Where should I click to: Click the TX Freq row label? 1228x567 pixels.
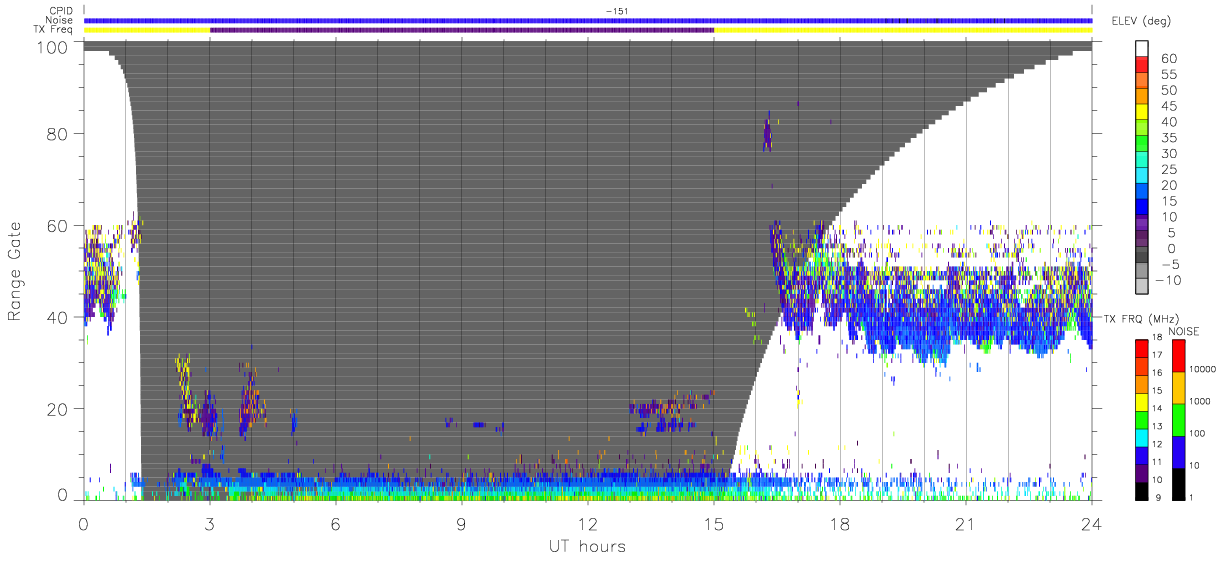52,30
